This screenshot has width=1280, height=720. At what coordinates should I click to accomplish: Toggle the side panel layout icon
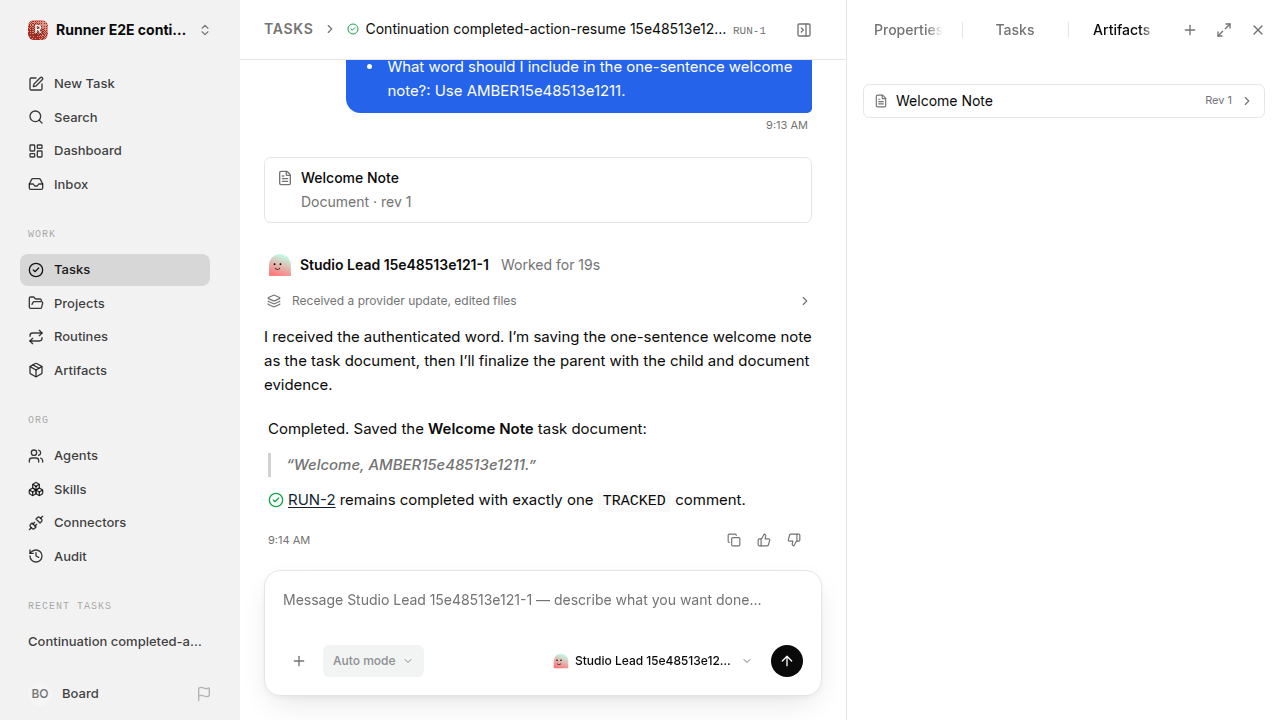click(804, 30)
